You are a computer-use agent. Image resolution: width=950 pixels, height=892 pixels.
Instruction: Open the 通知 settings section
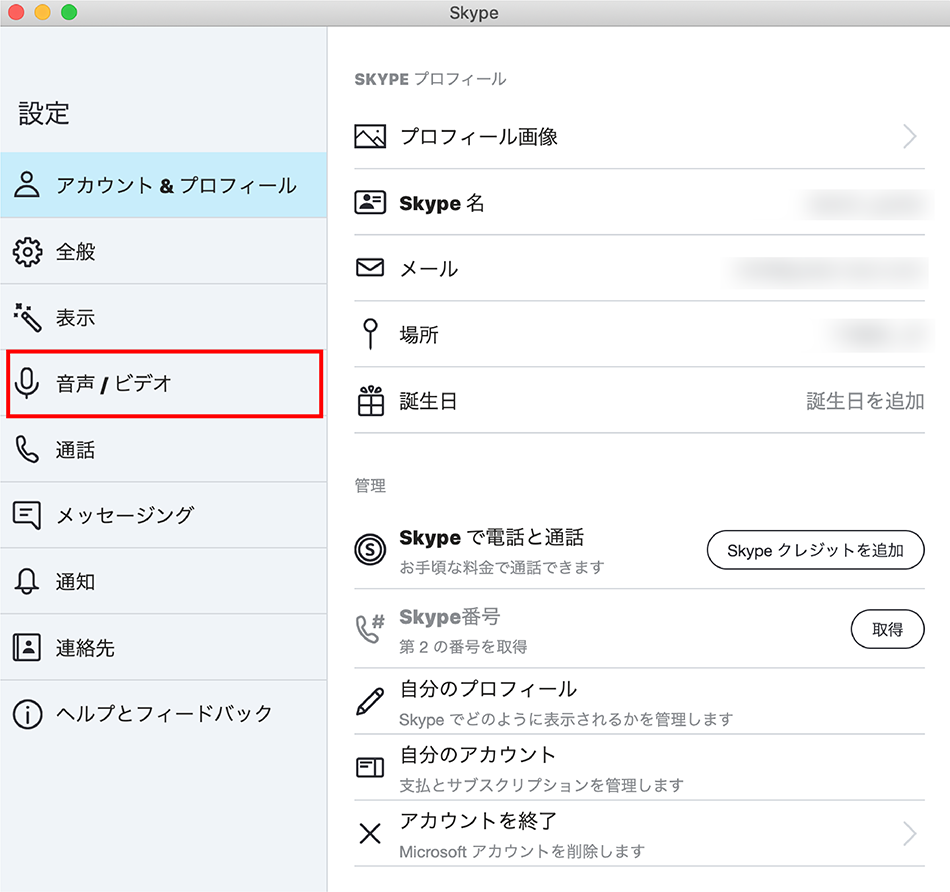pyautogui.click(x=164, y=582)
